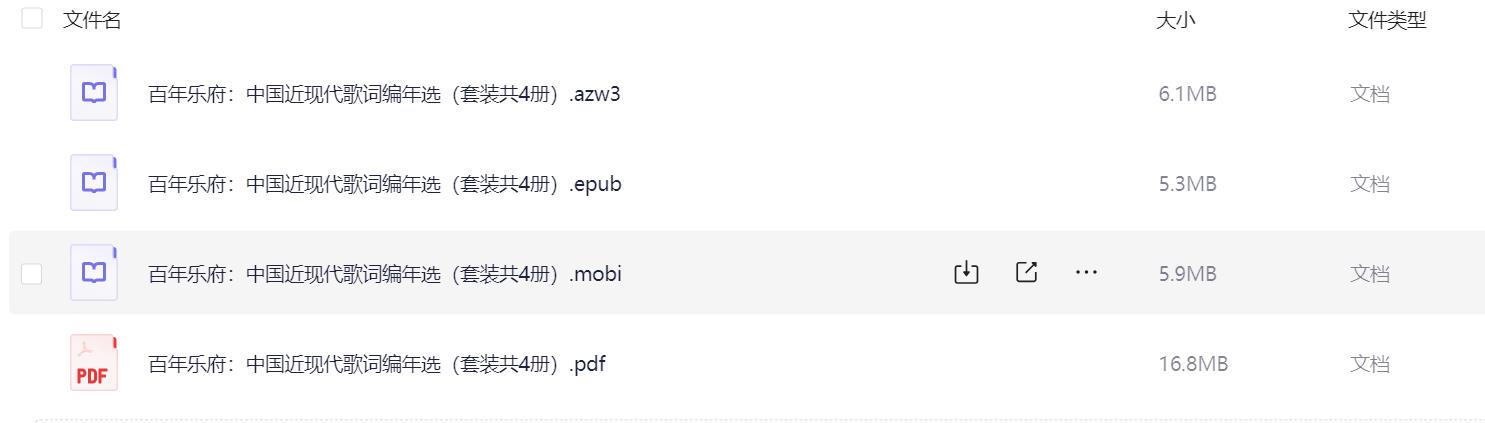Click the 5.3MB size of the .epub row

point(1187,184)
